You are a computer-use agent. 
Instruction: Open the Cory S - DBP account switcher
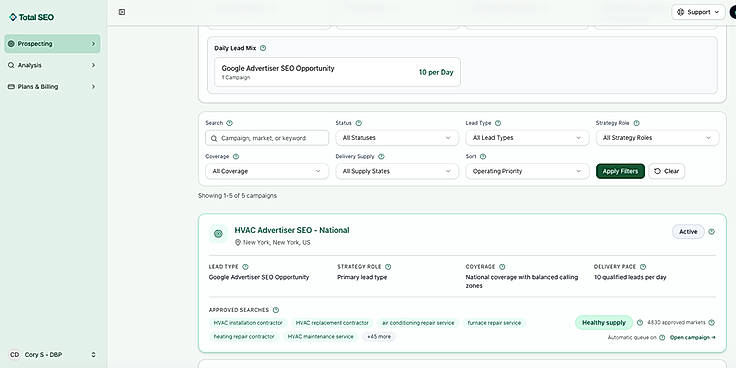click(x=53, y=355)
